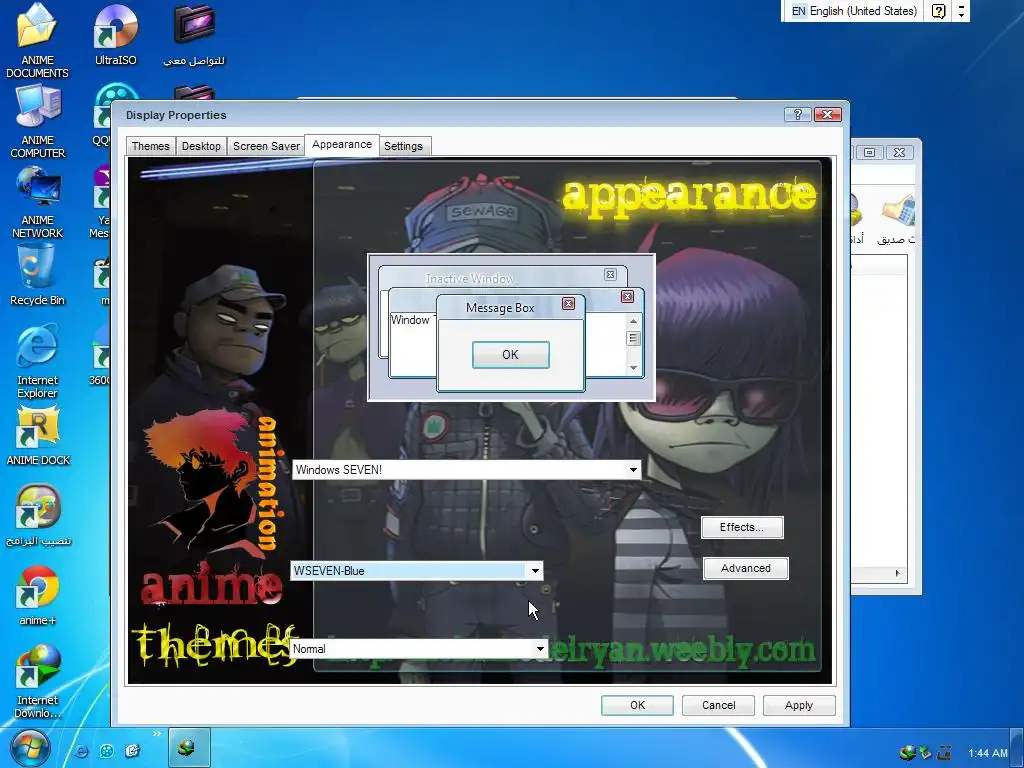1024x768 pixels.
Task: Open the ANIME NETWORK desktop icon
Action: [x=37, y=202]
